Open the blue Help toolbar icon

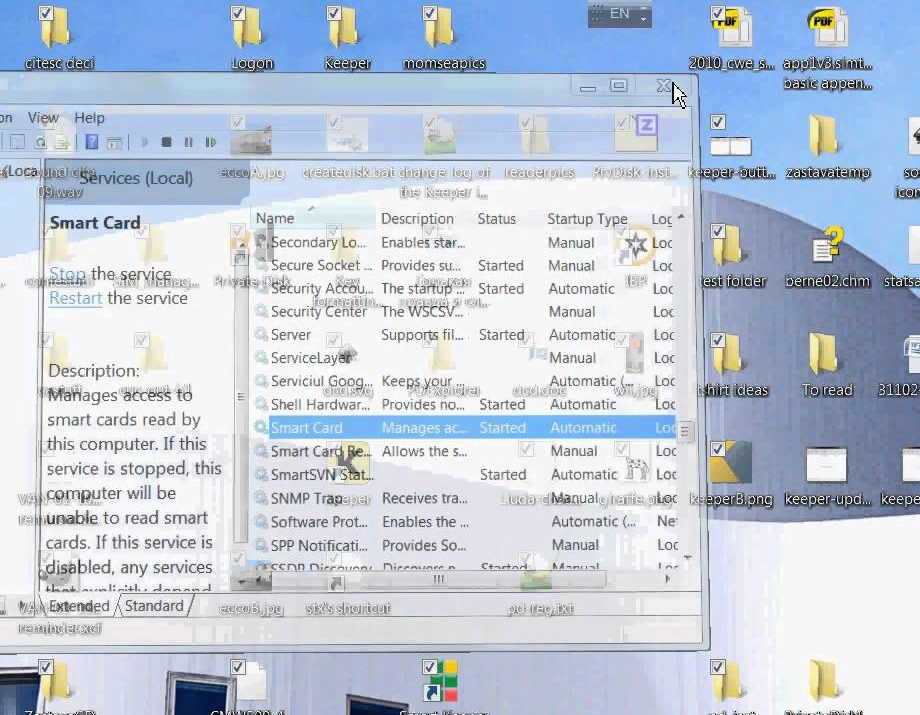pos(92,143)
